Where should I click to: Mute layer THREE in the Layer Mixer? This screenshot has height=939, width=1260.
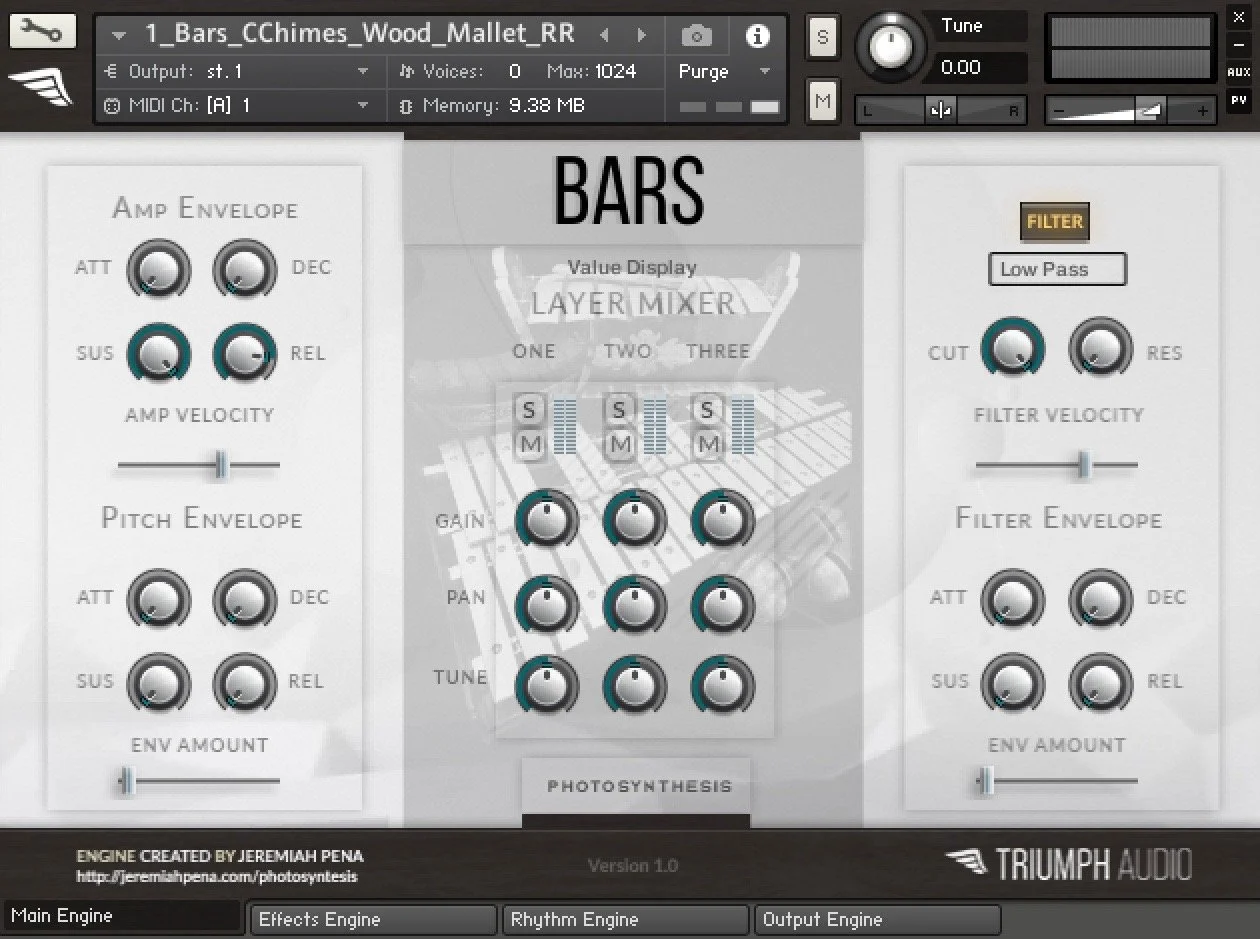pyautogui.click(x=707, y=445)
